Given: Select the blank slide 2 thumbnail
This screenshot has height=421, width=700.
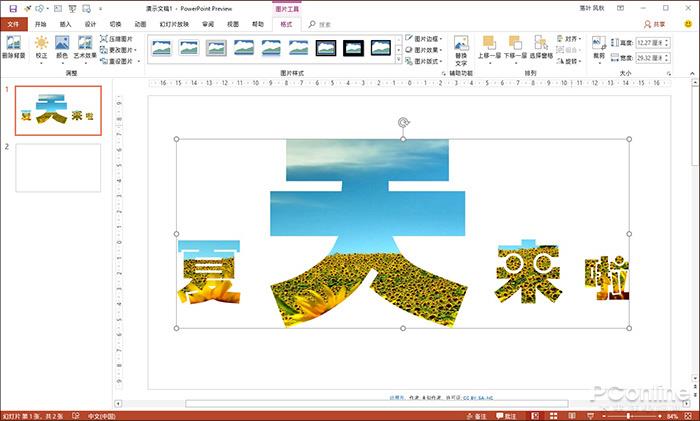Looking at the screenshot, I should coord(58,168).
